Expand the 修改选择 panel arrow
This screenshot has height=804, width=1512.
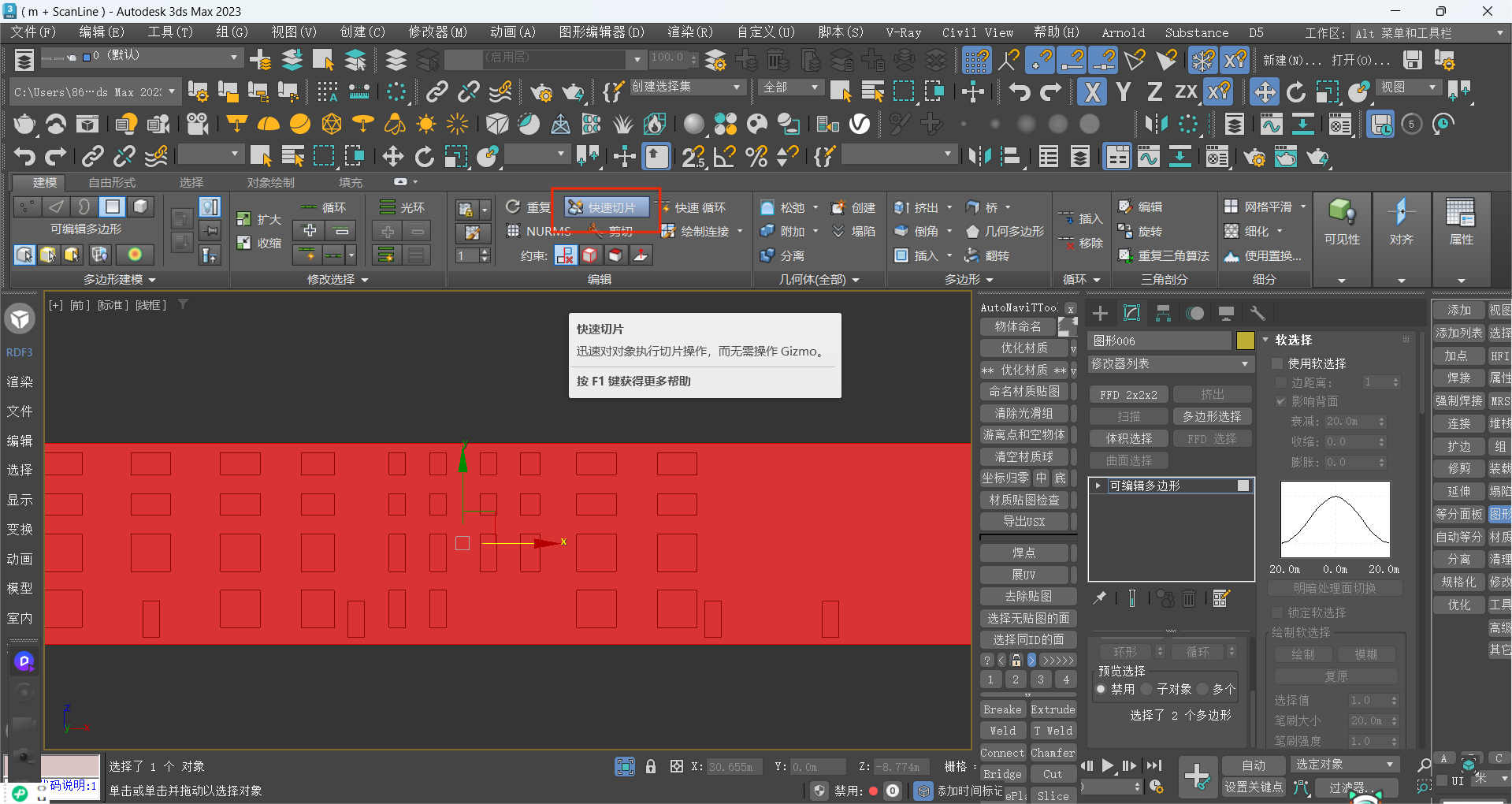click(x=365, y=280)
